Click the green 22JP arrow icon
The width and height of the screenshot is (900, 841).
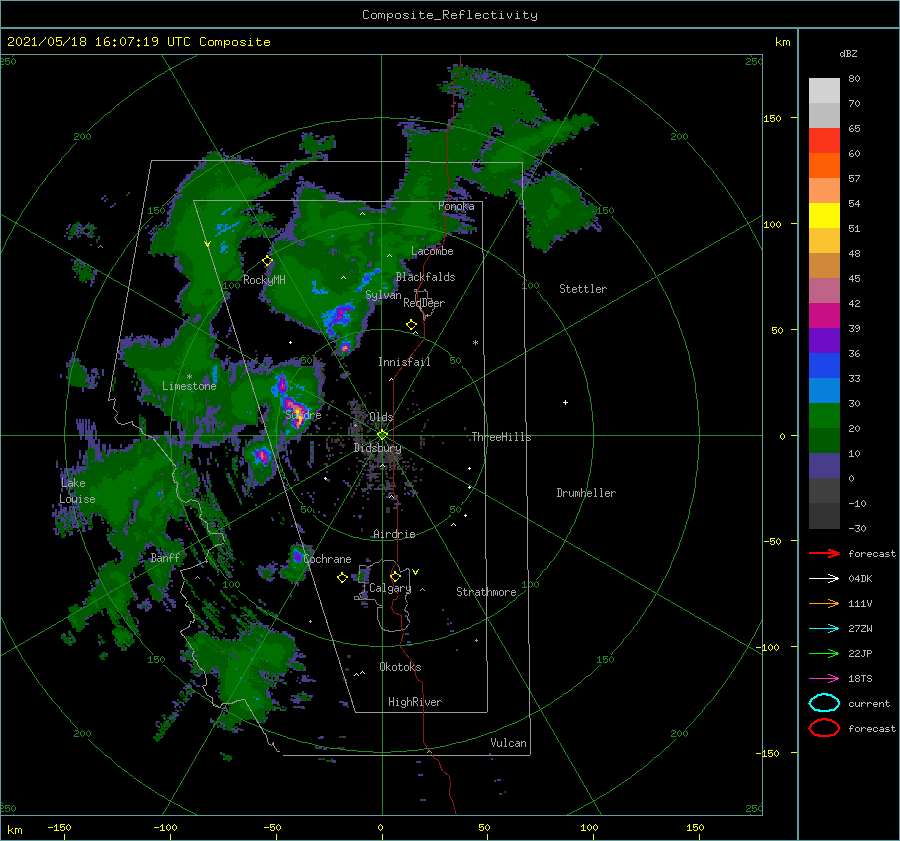click(824, 653)
